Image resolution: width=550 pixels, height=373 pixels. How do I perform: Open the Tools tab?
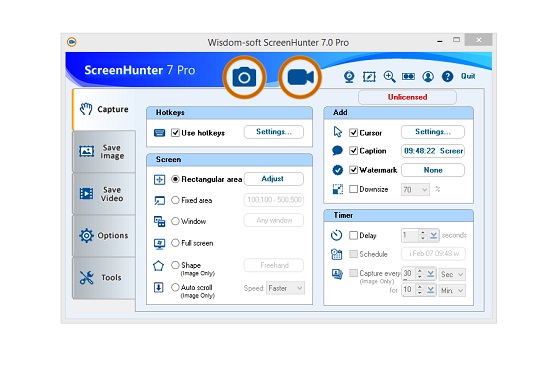tap(104, 278)
